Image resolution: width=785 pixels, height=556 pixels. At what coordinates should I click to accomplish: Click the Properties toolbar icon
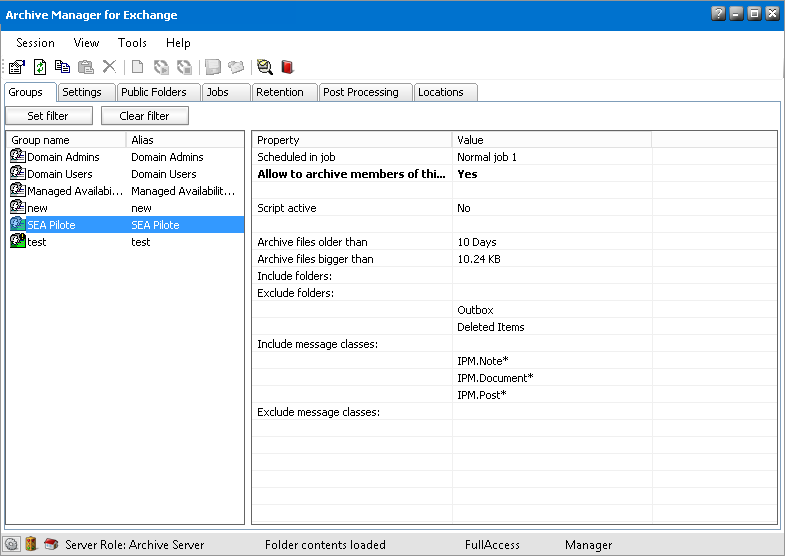17,67
